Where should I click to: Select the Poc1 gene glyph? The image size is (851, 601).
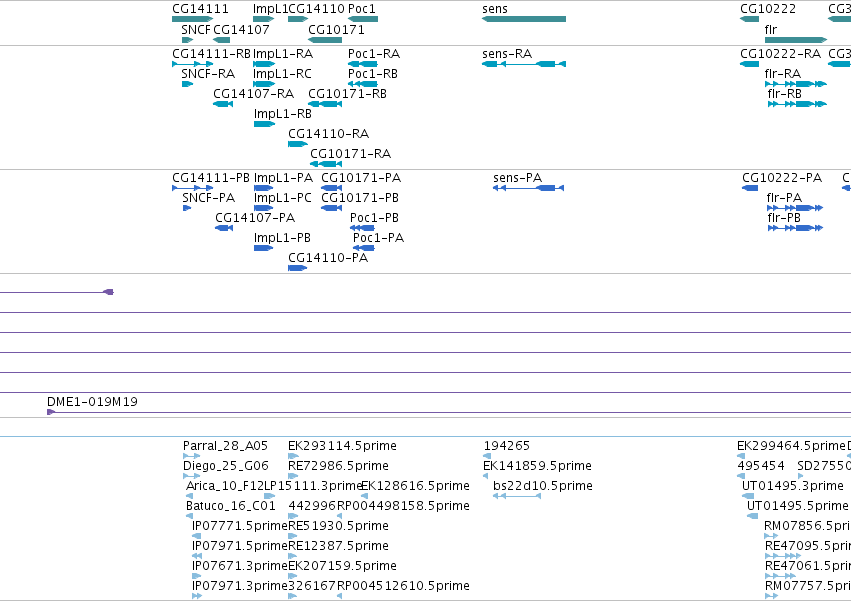[363, 19]
